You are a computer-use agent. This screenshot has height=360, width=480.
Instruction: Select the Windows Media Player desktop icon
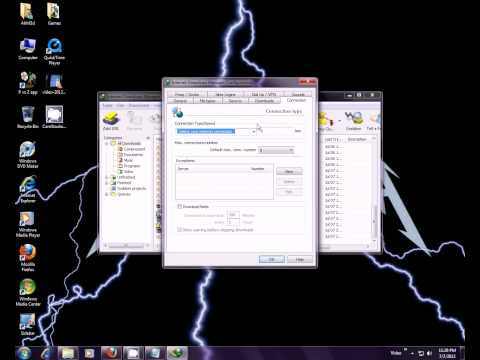[x=28, y=224]
